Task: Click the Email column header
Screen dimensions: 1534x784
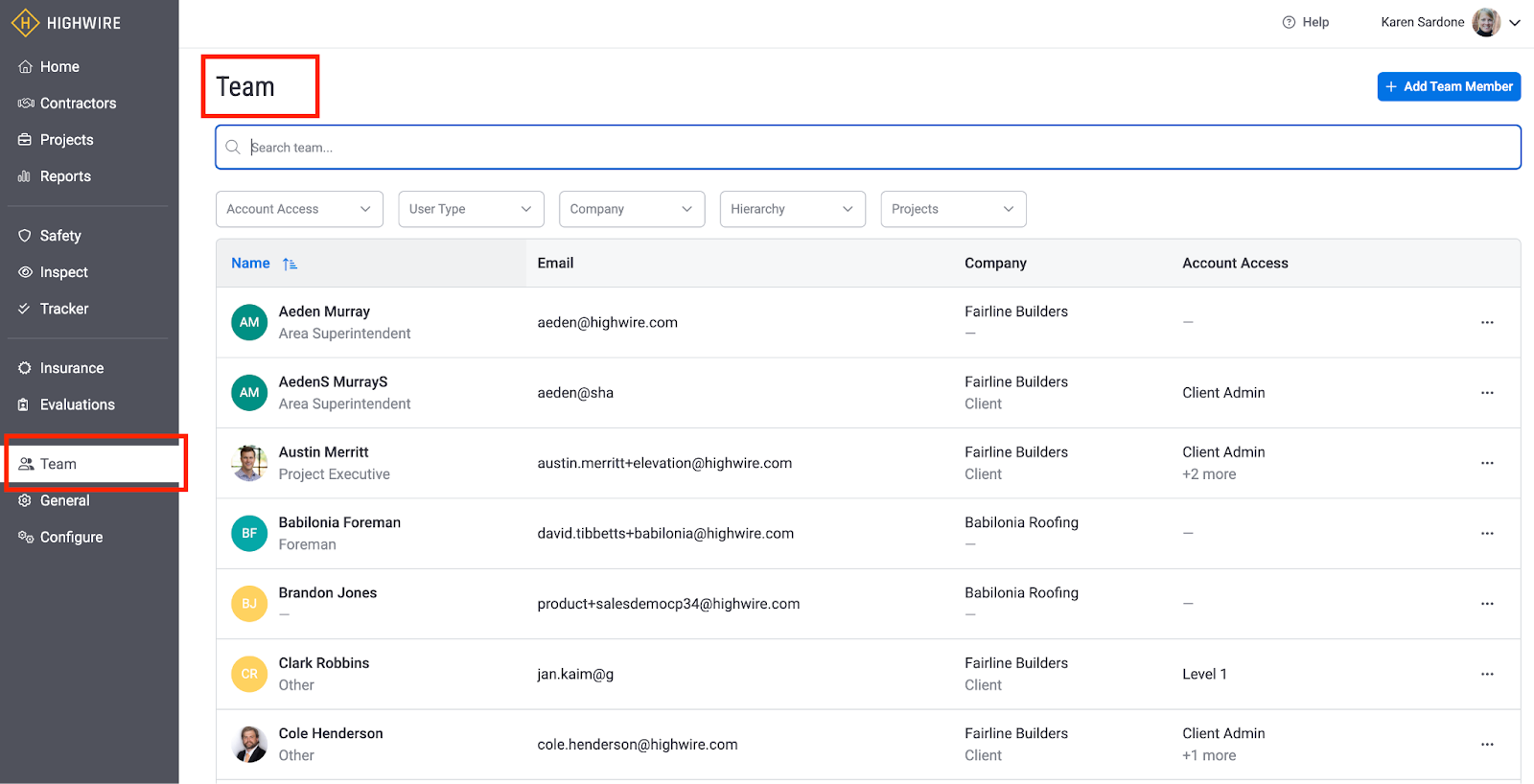Action: [x=555, y=264]
